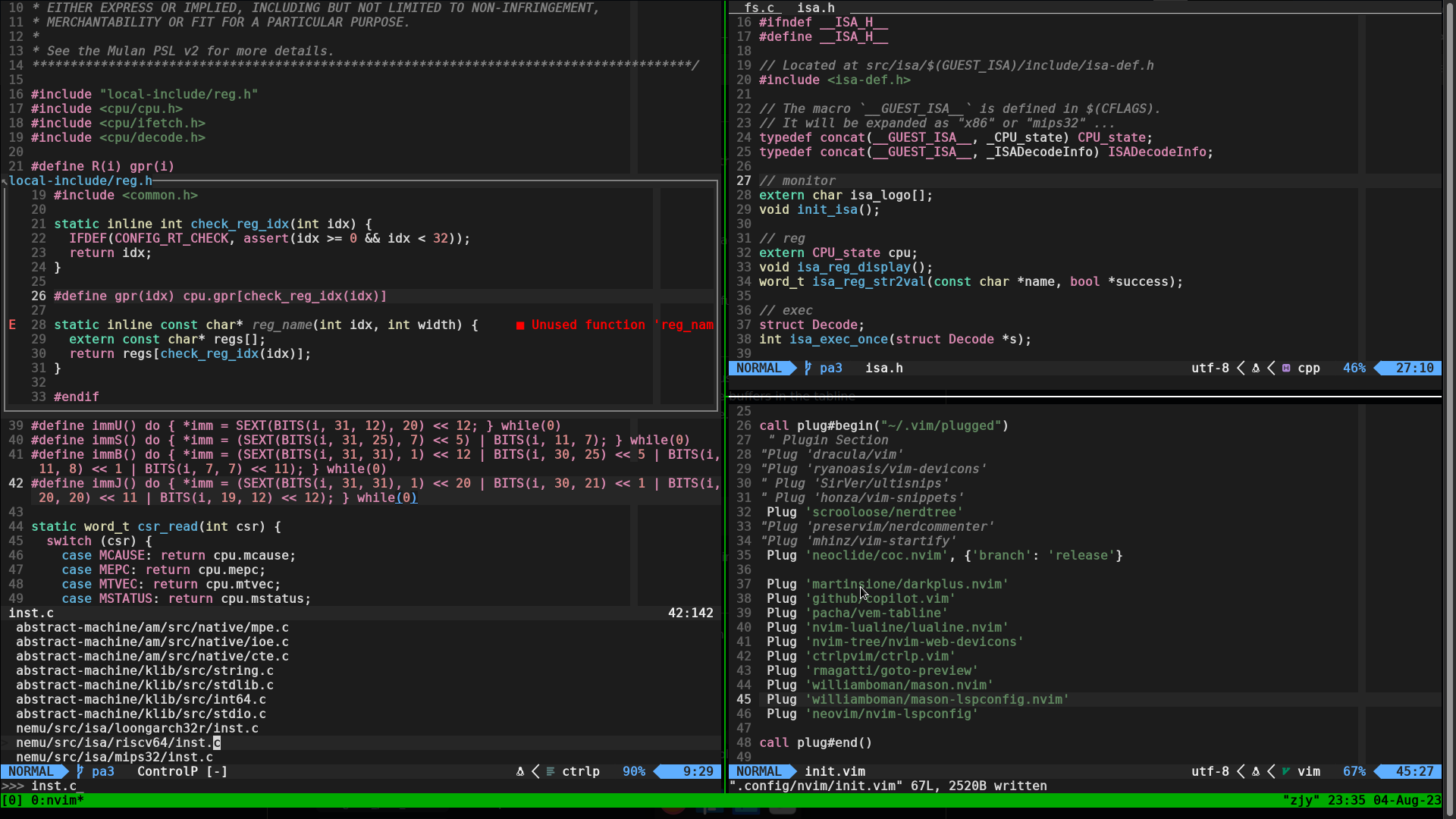Click ctrlp filetype icon in ControlP statusline
The width and height of the screenshot is (1456, 819).
[x=551, y=771]
